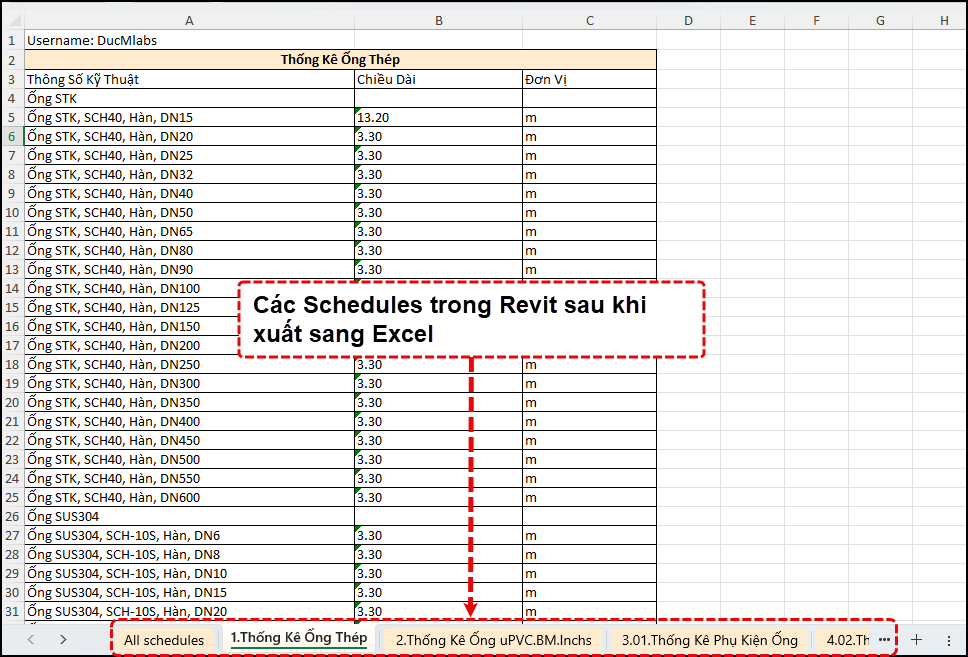Click the unit cell m in row 27
This screenshot has width=968, height=657.
[x=590, y=535]
